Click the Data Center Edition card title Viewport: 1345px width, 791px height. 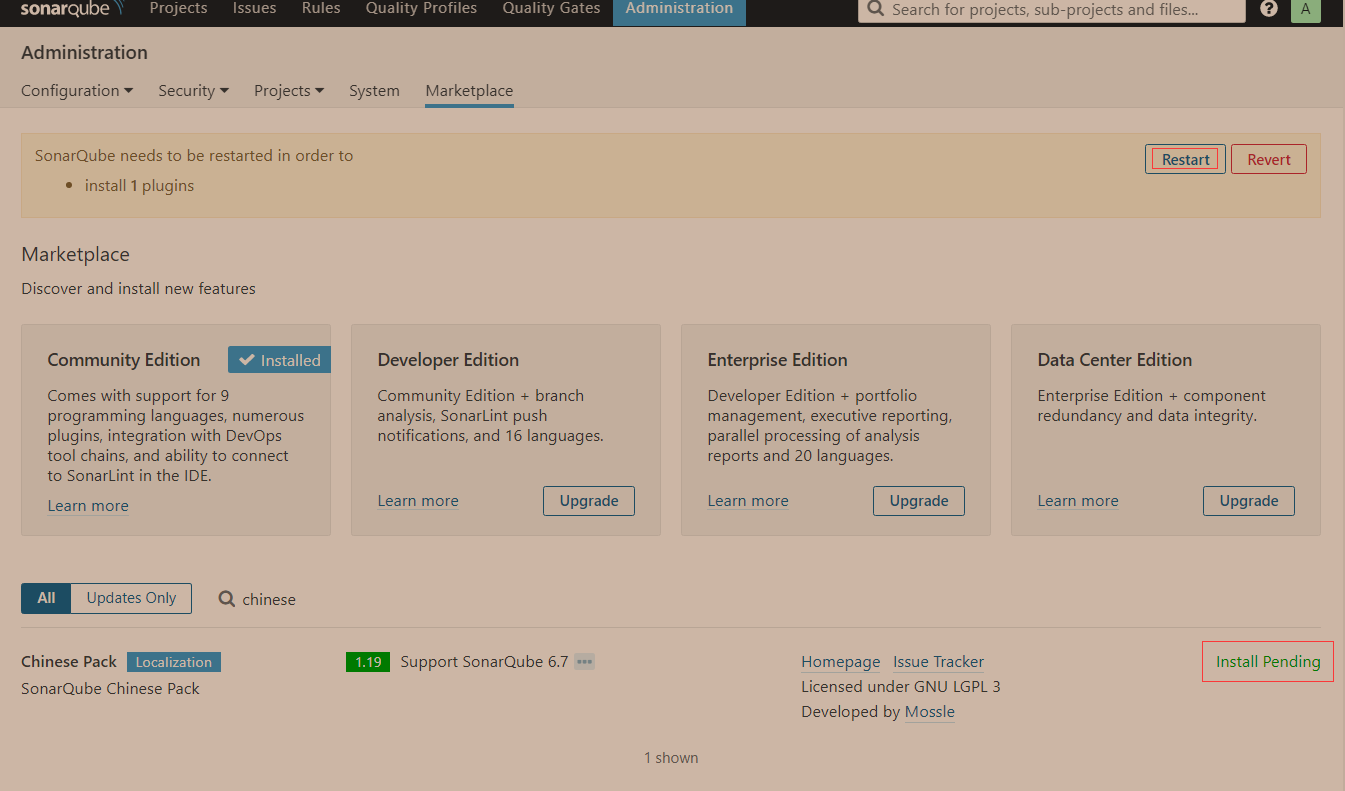[1115, 360]
